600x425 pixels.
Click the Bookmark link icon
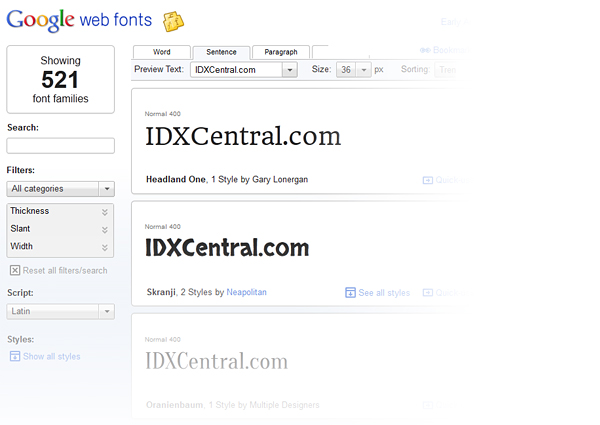pyautogui.click(x=425, y=50)
